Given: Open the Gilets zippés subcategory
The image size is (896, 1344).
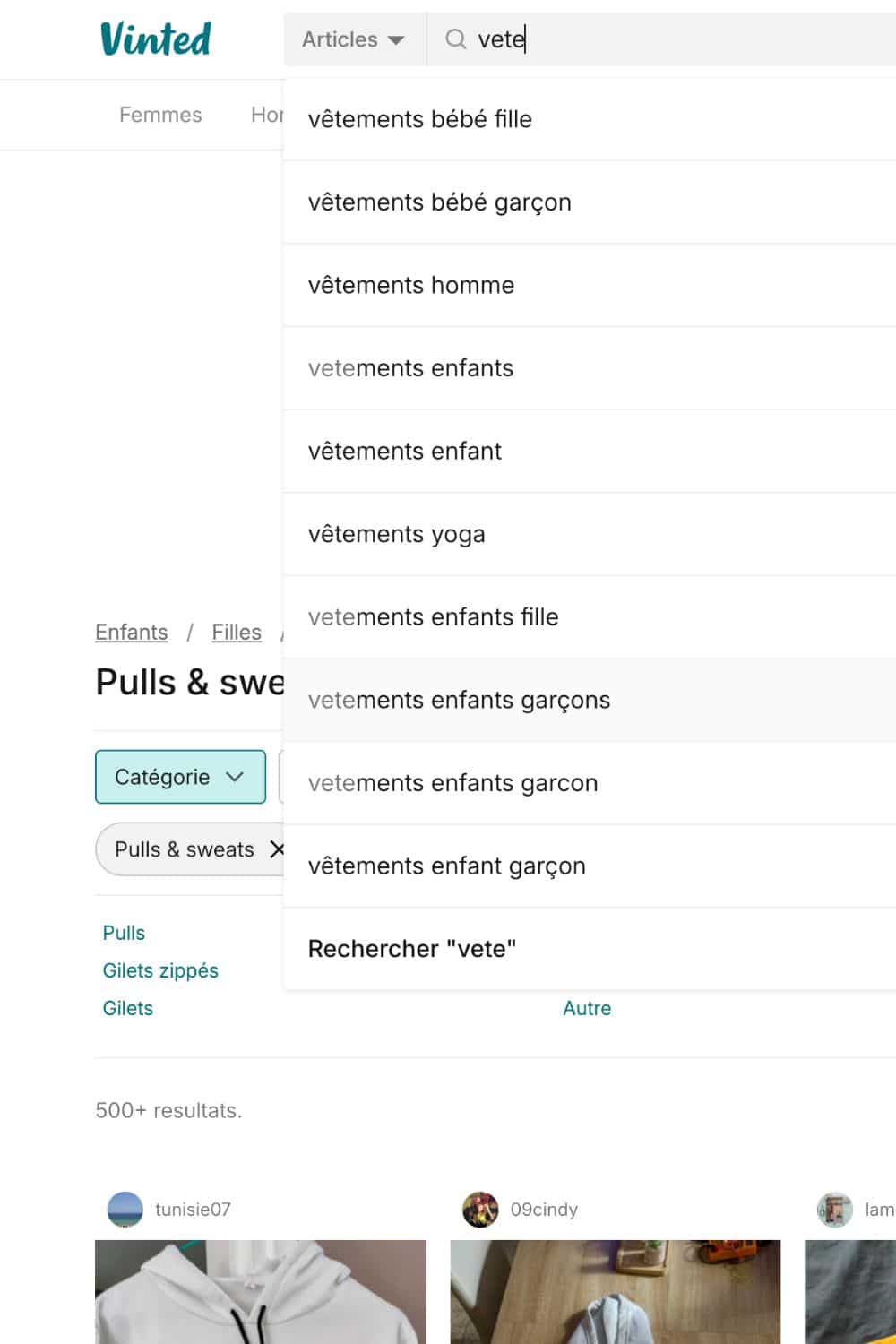Looking at the screenshot, I should 160,970.
